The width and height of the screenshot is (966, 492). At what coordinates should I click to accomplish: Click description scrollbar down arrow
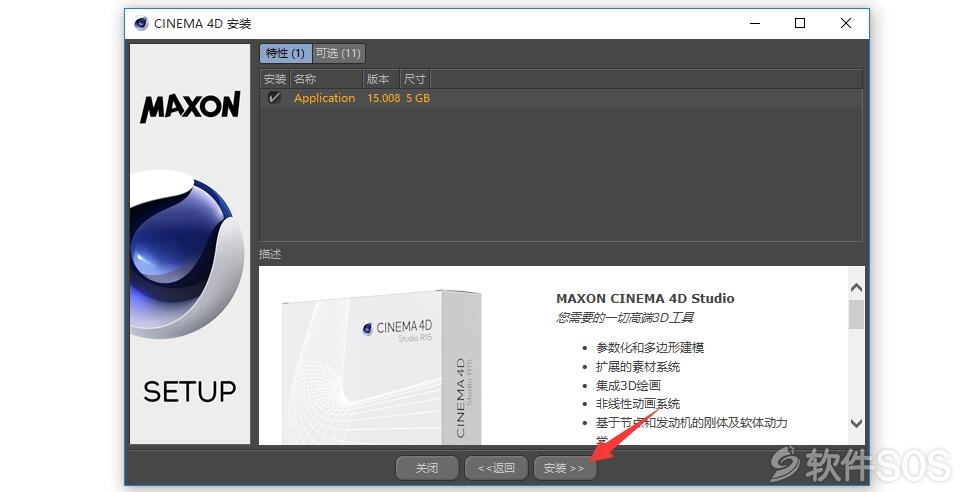856,423
